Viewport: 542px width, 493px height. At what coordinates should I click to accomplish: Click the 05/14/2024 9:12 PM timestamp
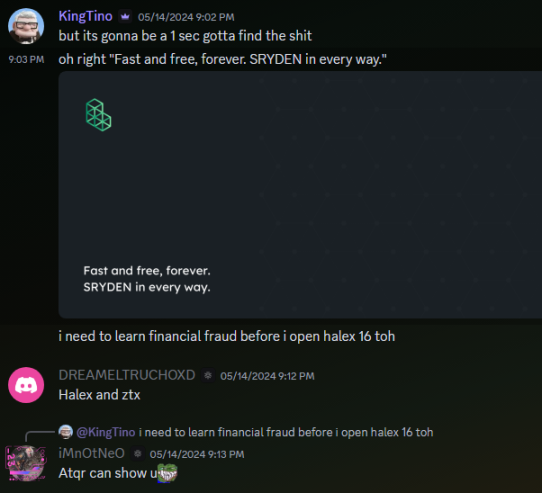coord(267,376)
